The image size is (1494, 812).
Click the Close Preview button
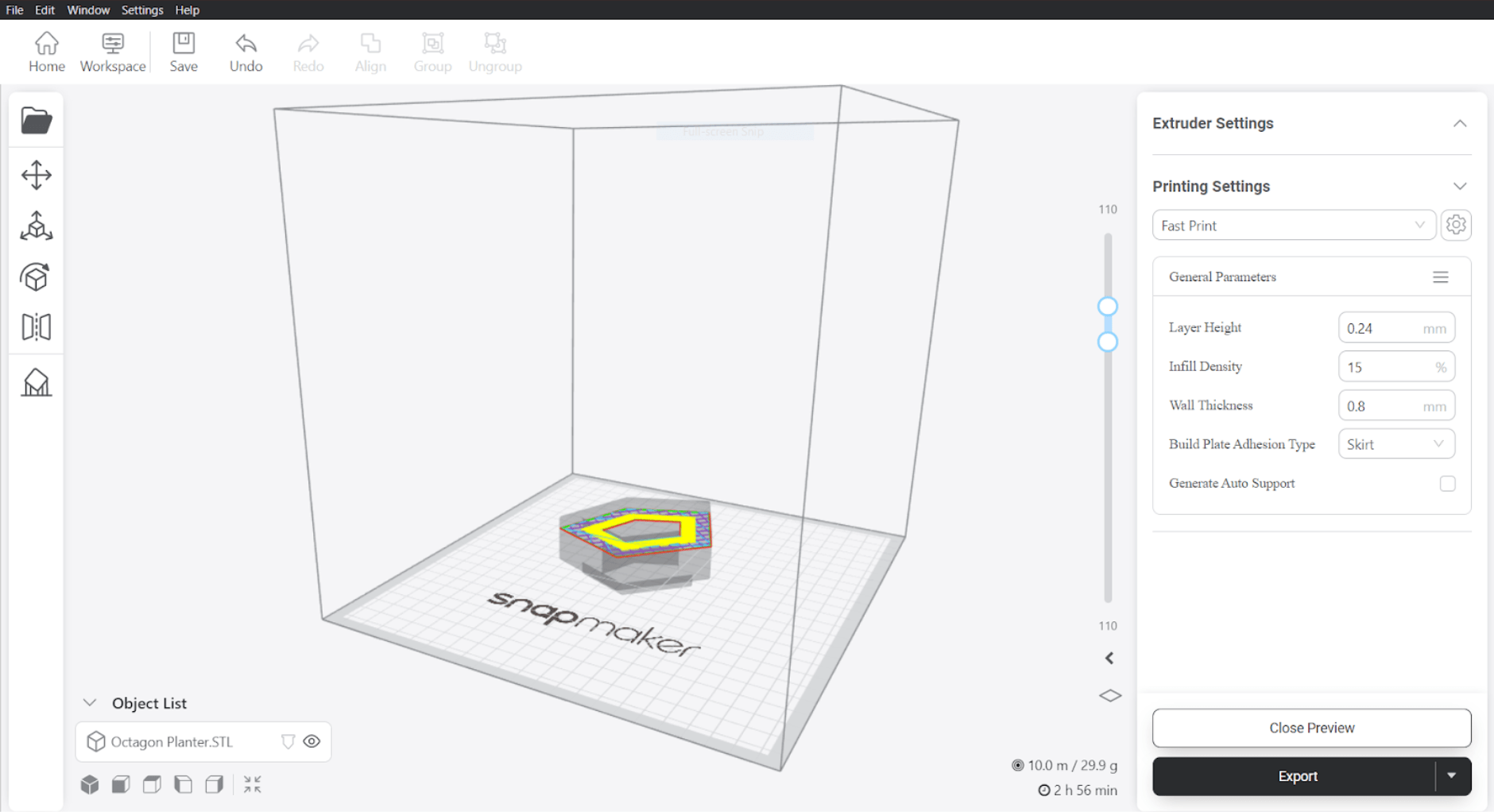click(x=1311, y=728)
